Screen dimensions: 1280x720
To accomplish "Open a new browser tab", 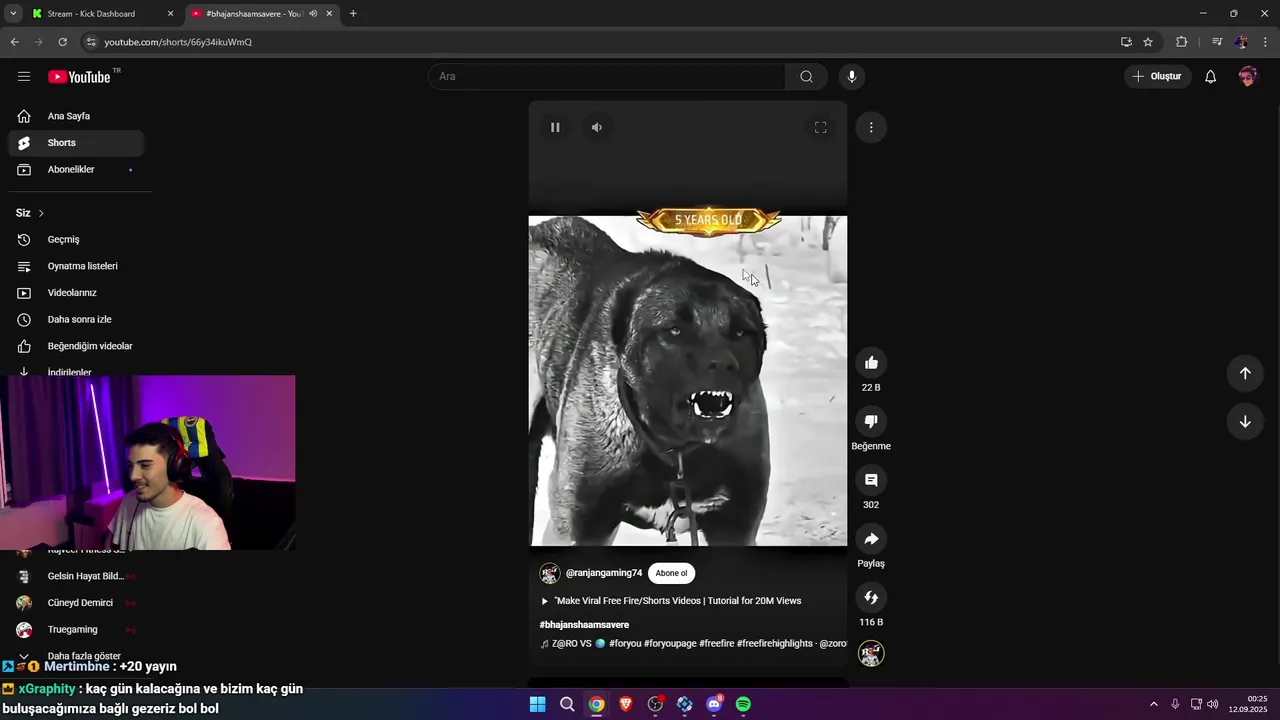I will point(353,14).
